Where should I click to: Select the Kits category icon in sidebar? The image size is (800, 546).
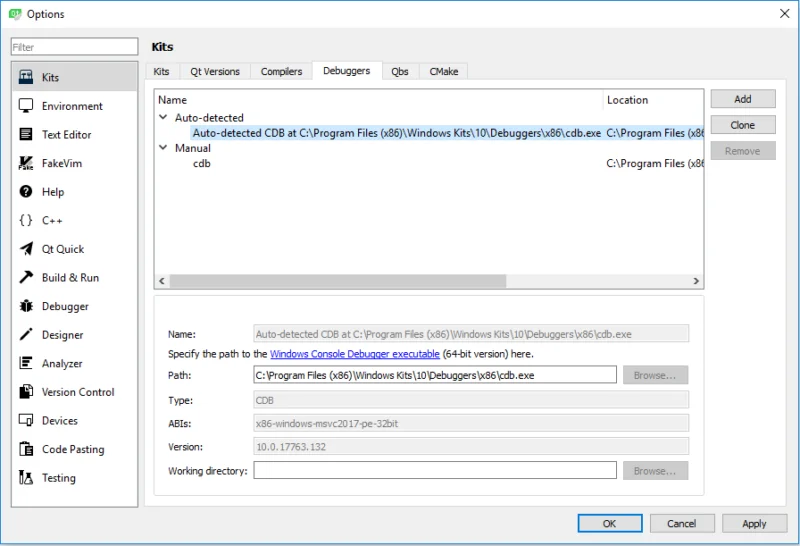coord(26,77)
